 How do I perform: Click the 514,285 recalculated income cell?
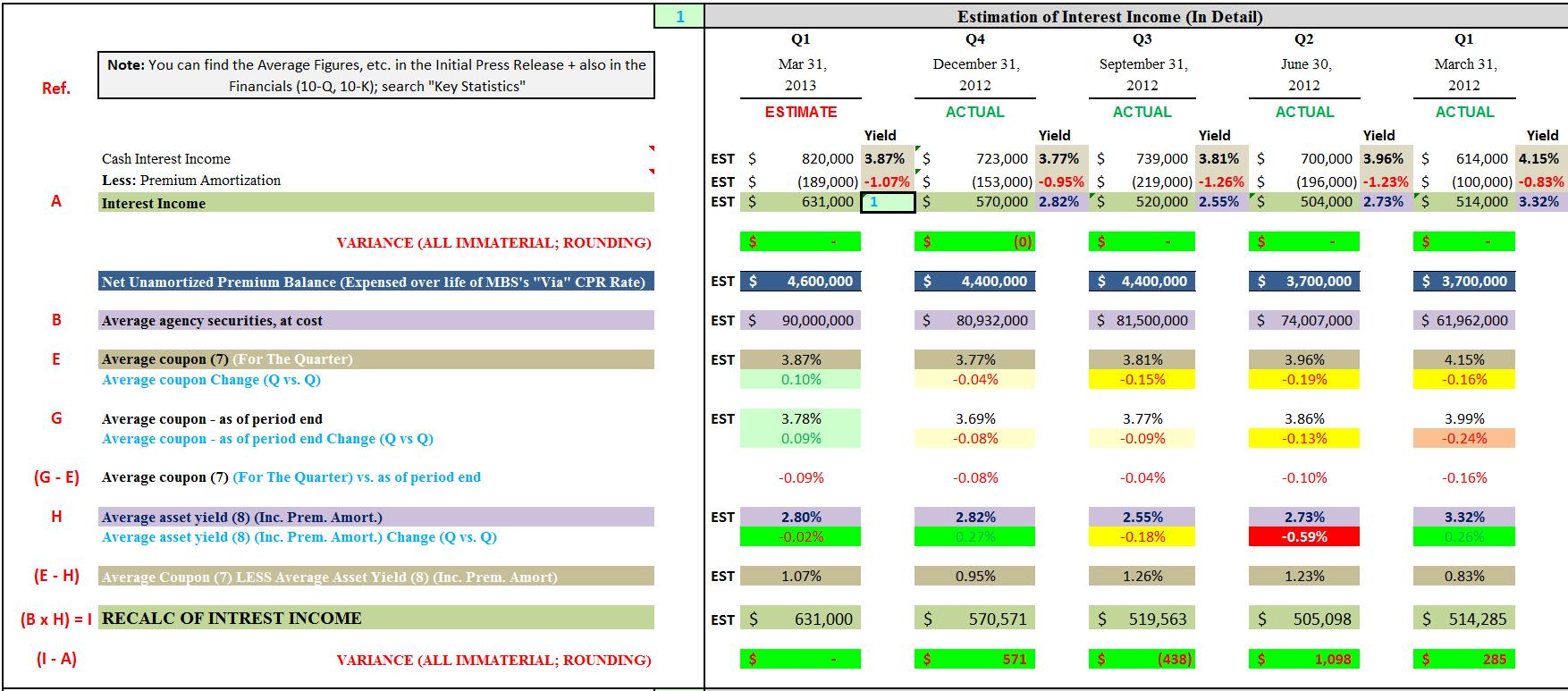(x=1464, y=619)
